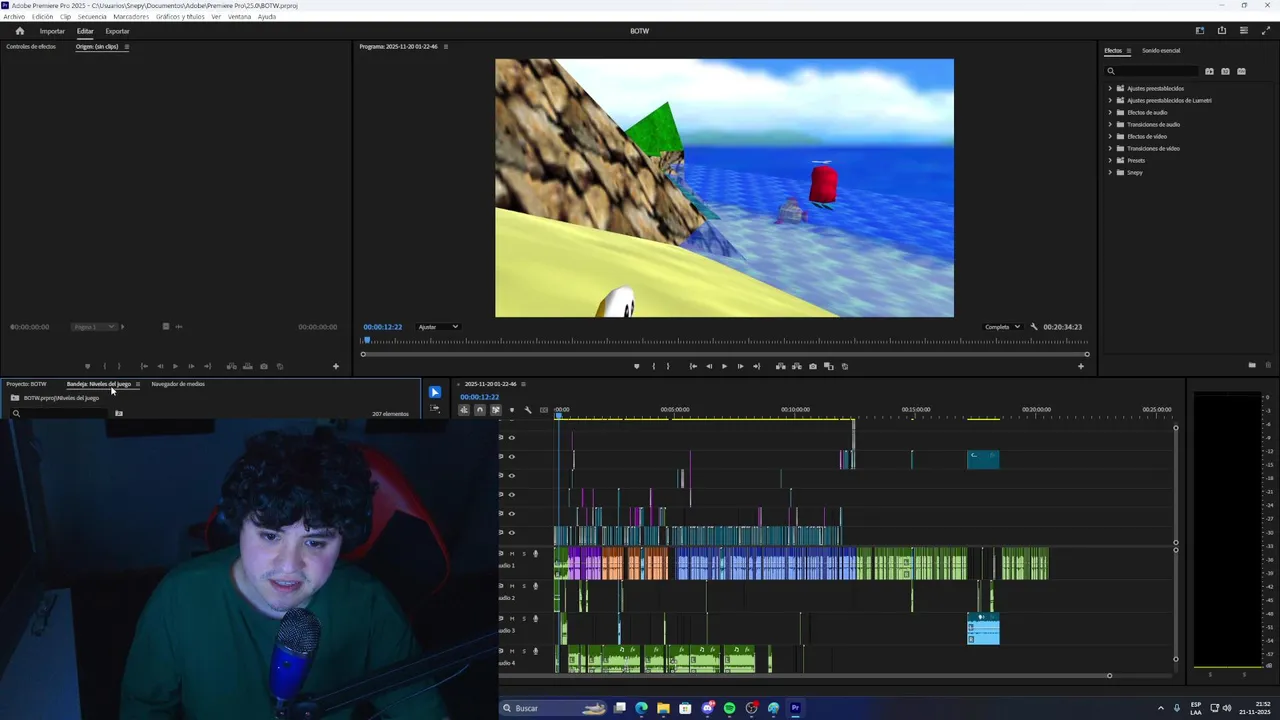Image resolution: width=1280 pixels, height=720 pixels.
Task: Filter by 32-bit color effects
Action: pyautogui.click(x=1225, y=71)
